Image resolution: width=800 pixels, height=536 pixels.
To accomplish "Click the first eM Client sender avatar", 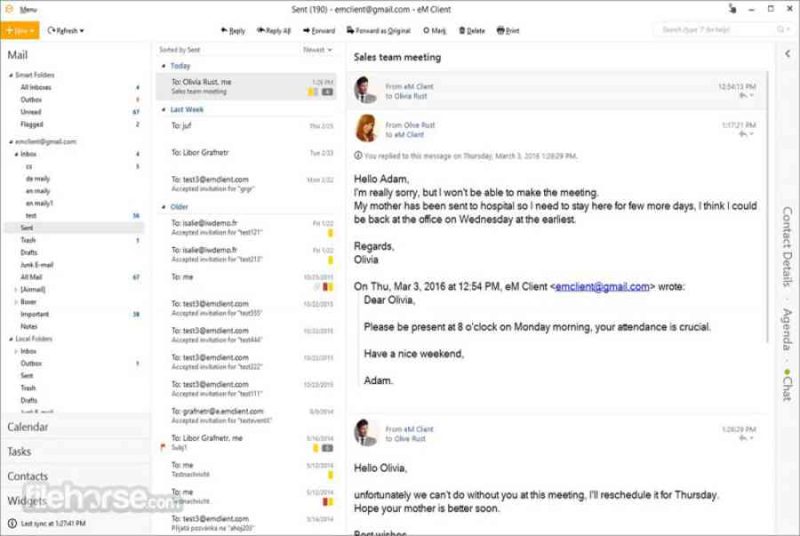I will [x=366, y=89].
